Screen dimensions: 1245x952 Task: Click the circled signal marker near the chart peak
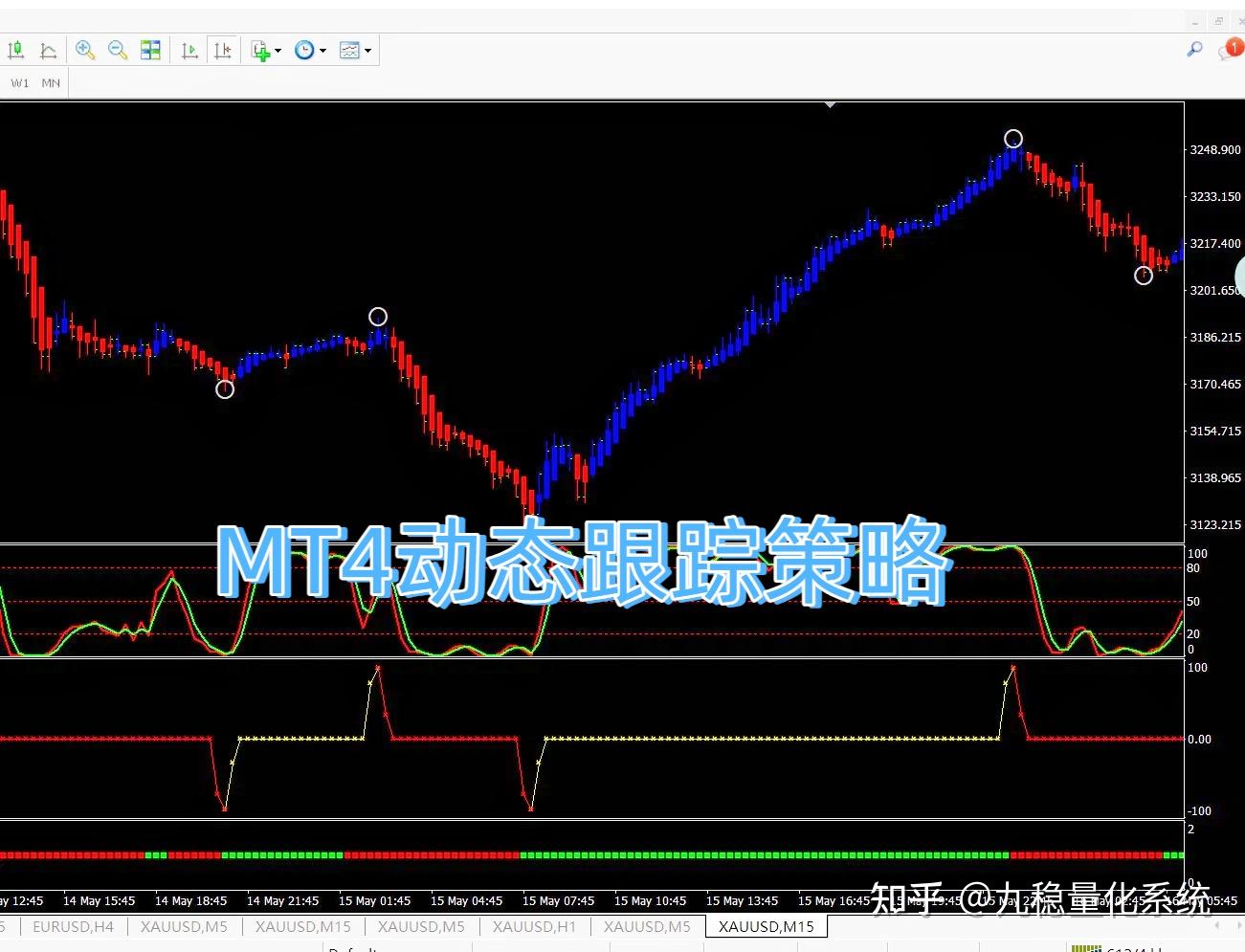1013,138
